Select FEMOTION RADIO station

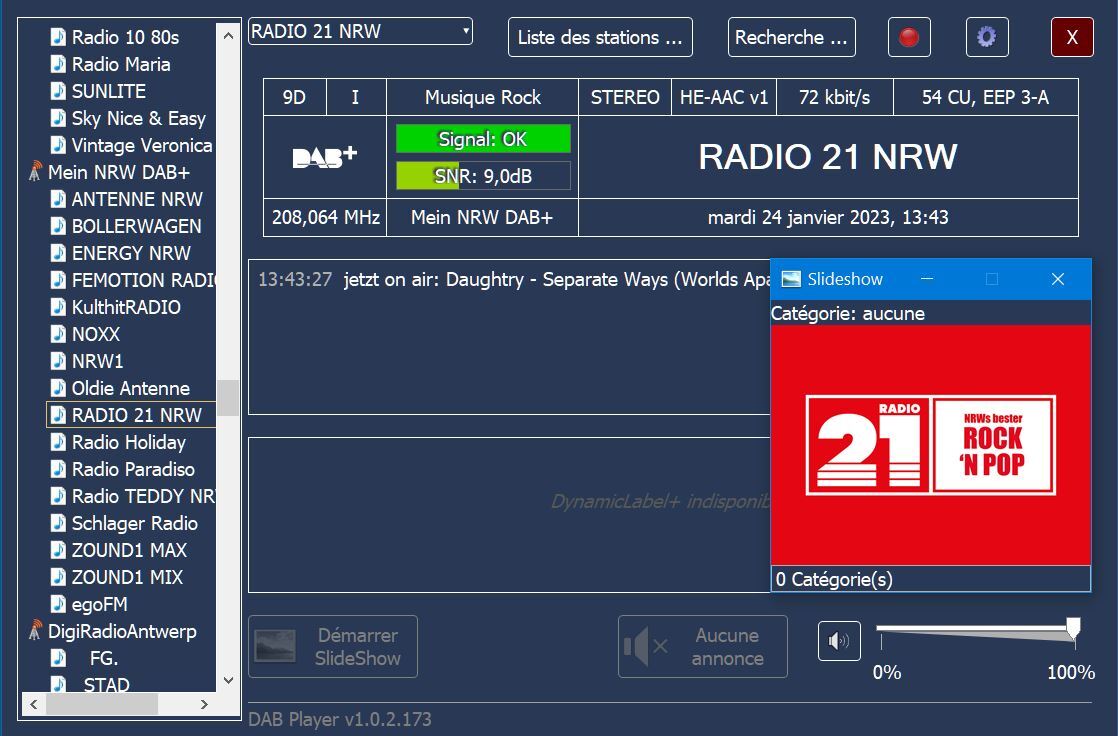coord(143,280)
